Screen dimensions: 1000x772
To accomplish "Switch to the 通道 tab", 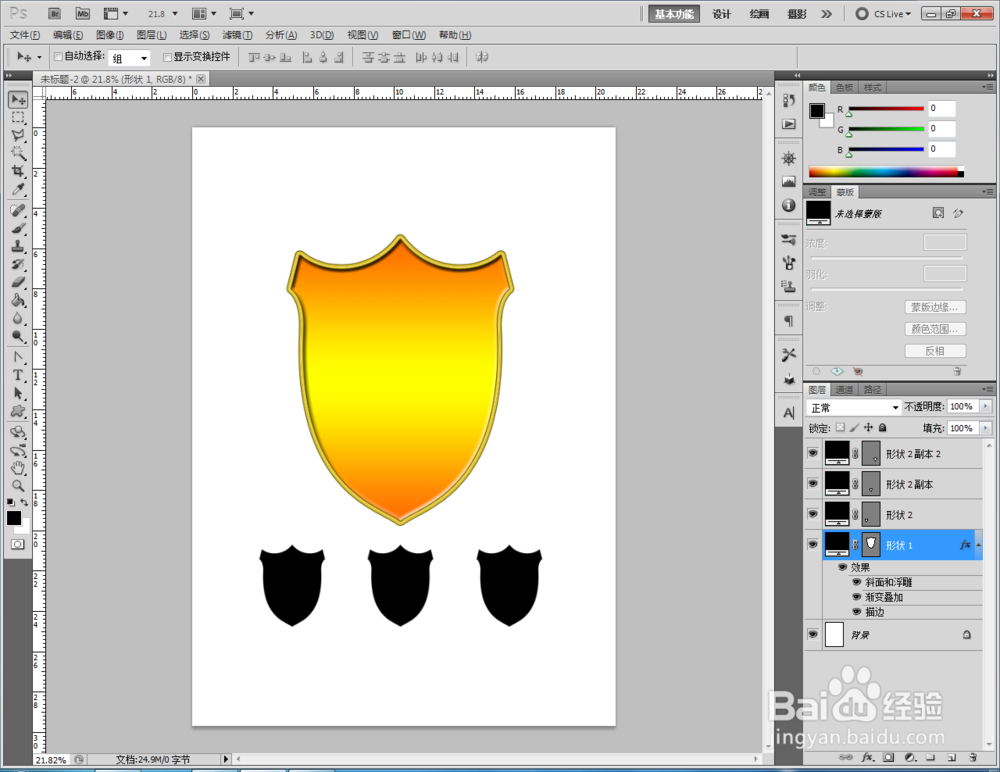I will pos(844,390).
